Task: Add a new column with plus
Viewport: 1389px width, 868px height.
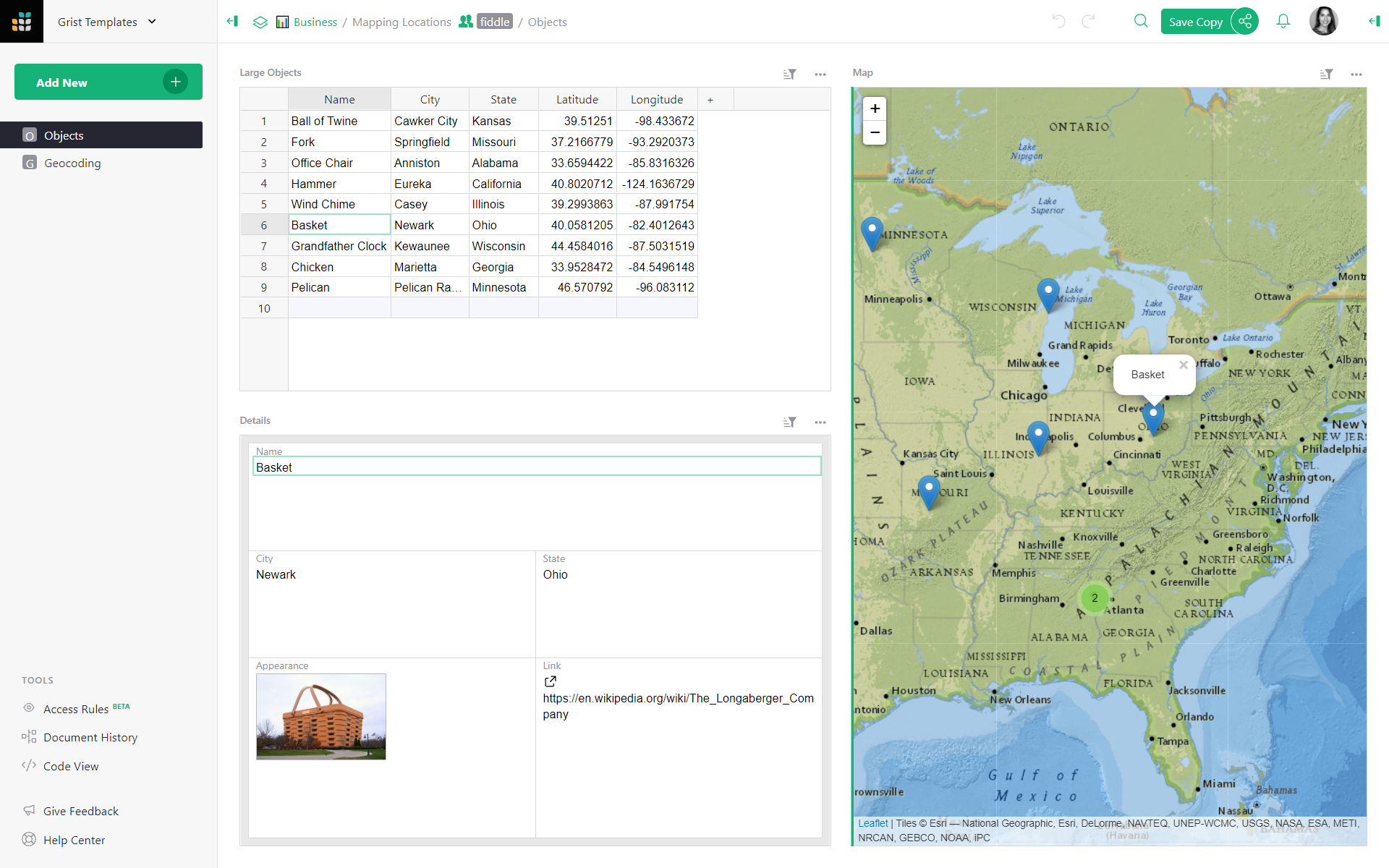Action: coord(710,100)
